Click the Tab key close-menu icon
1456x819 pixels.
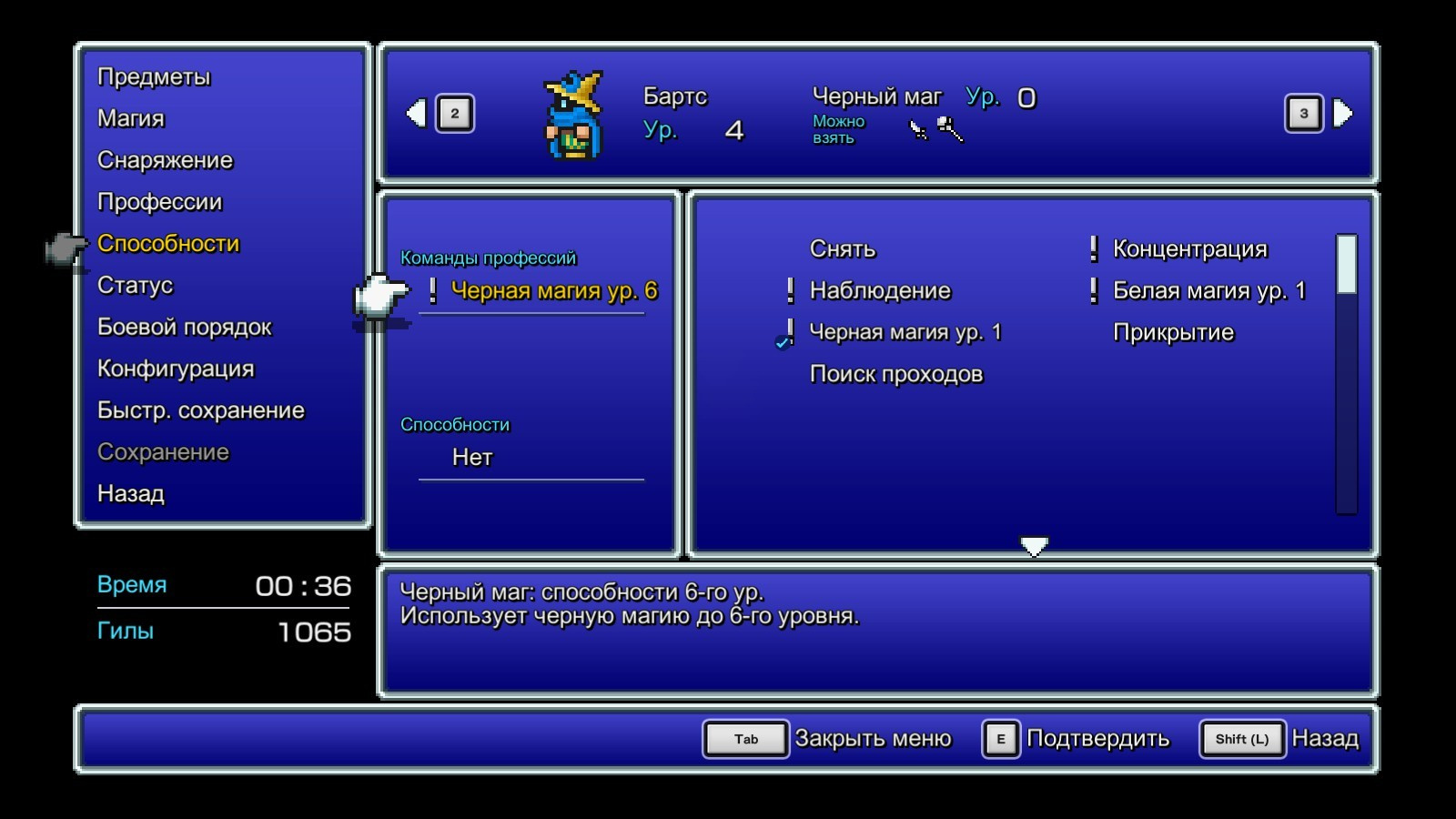coord(745,739)
